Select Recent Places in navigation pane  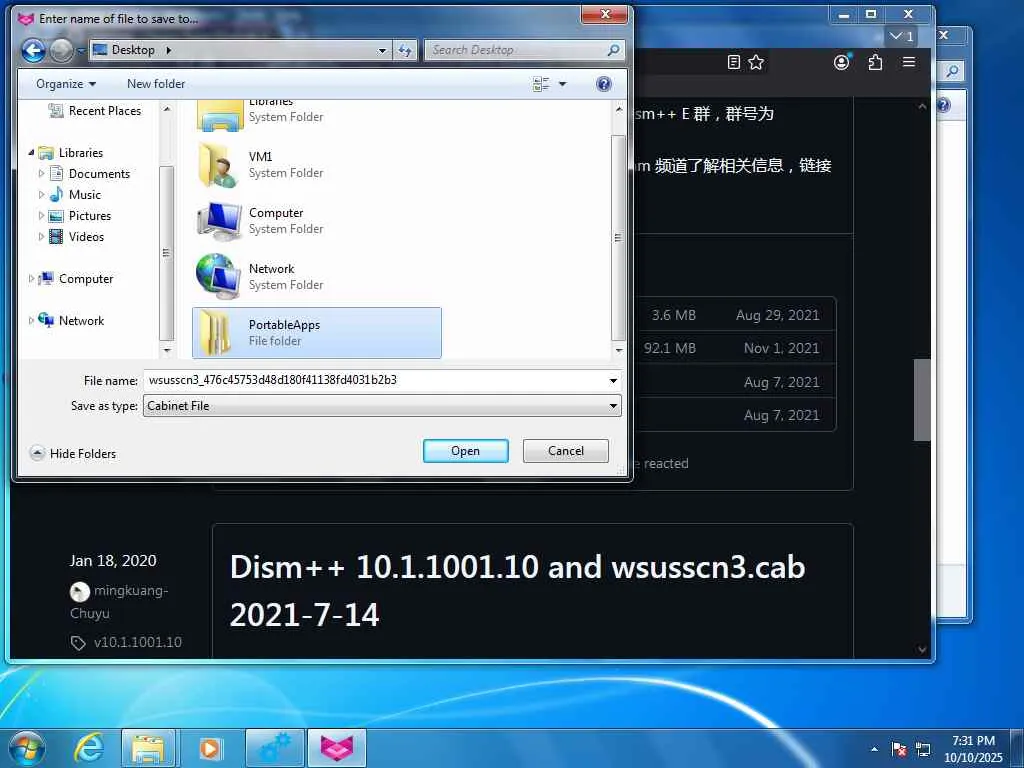(x=95, y=111)
